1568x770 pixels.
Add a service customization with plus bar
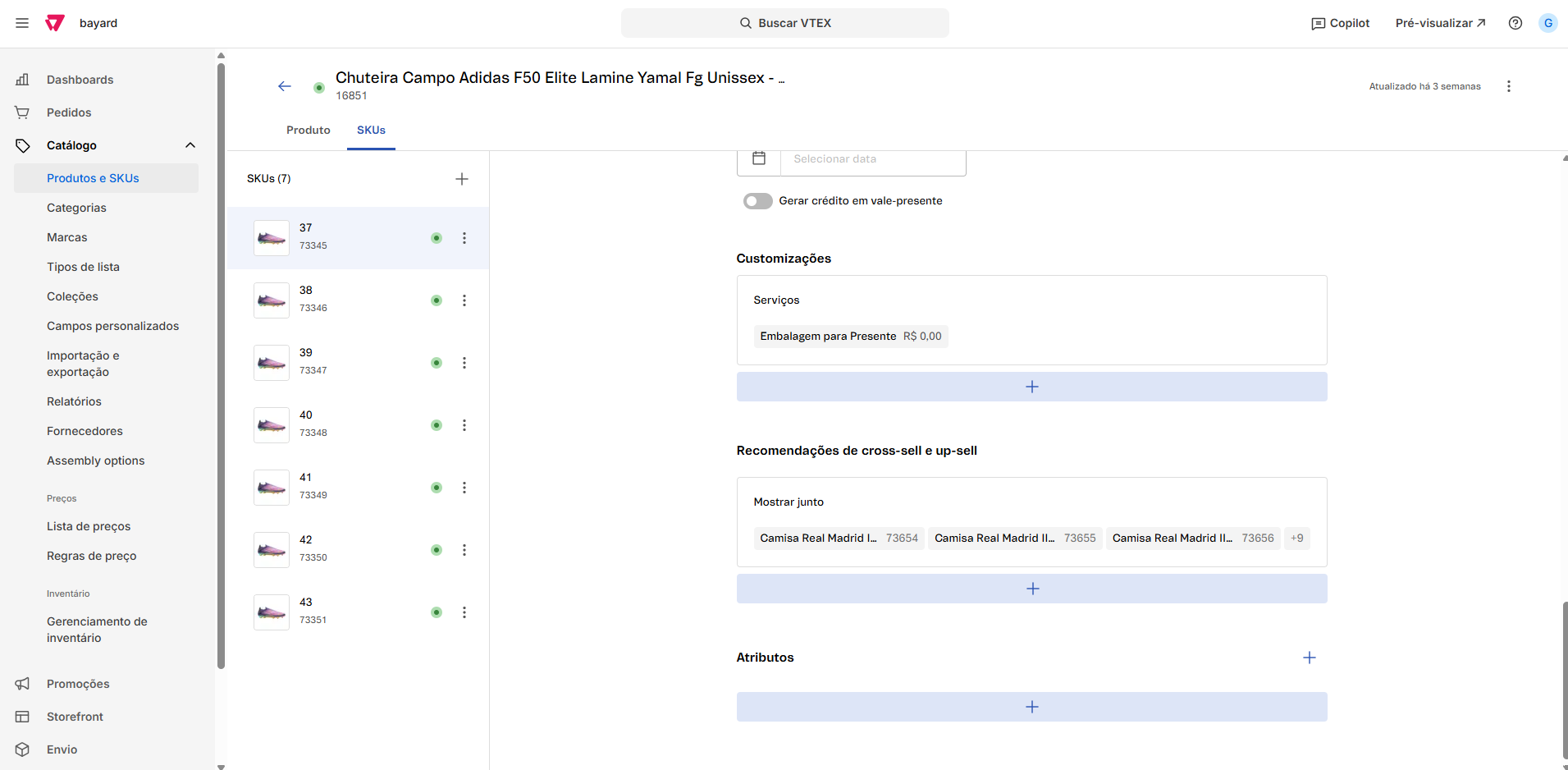coord(1031,387)
